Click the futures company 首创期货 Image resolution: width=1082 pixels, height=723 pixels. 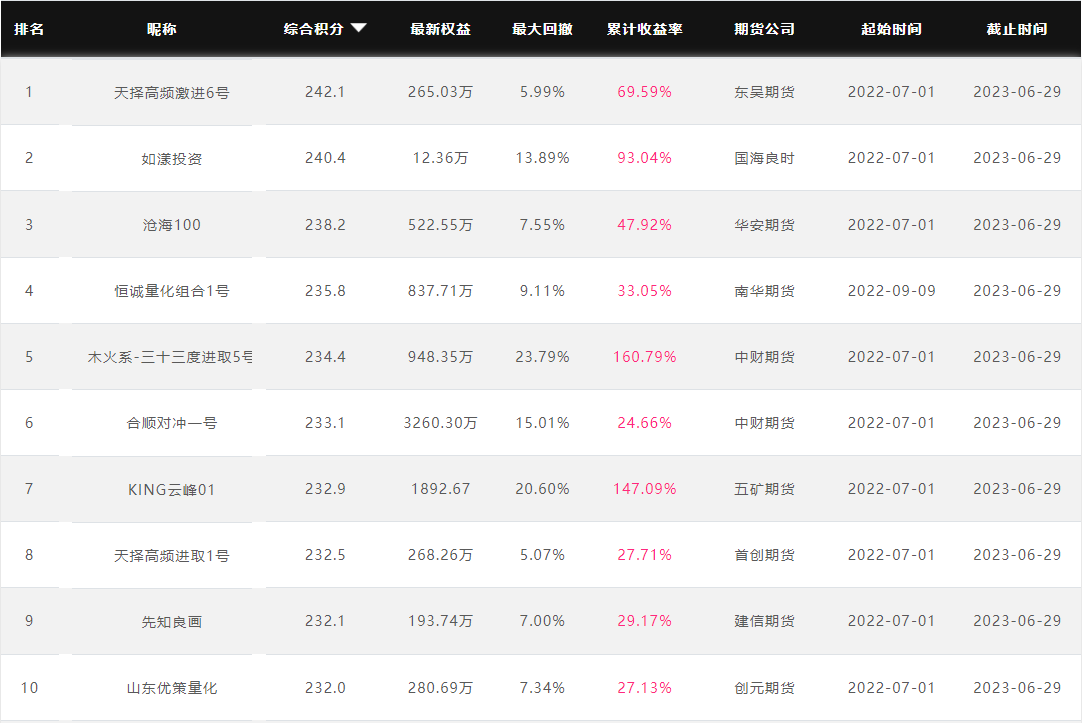pyautogui.click(x=764, y=555)
